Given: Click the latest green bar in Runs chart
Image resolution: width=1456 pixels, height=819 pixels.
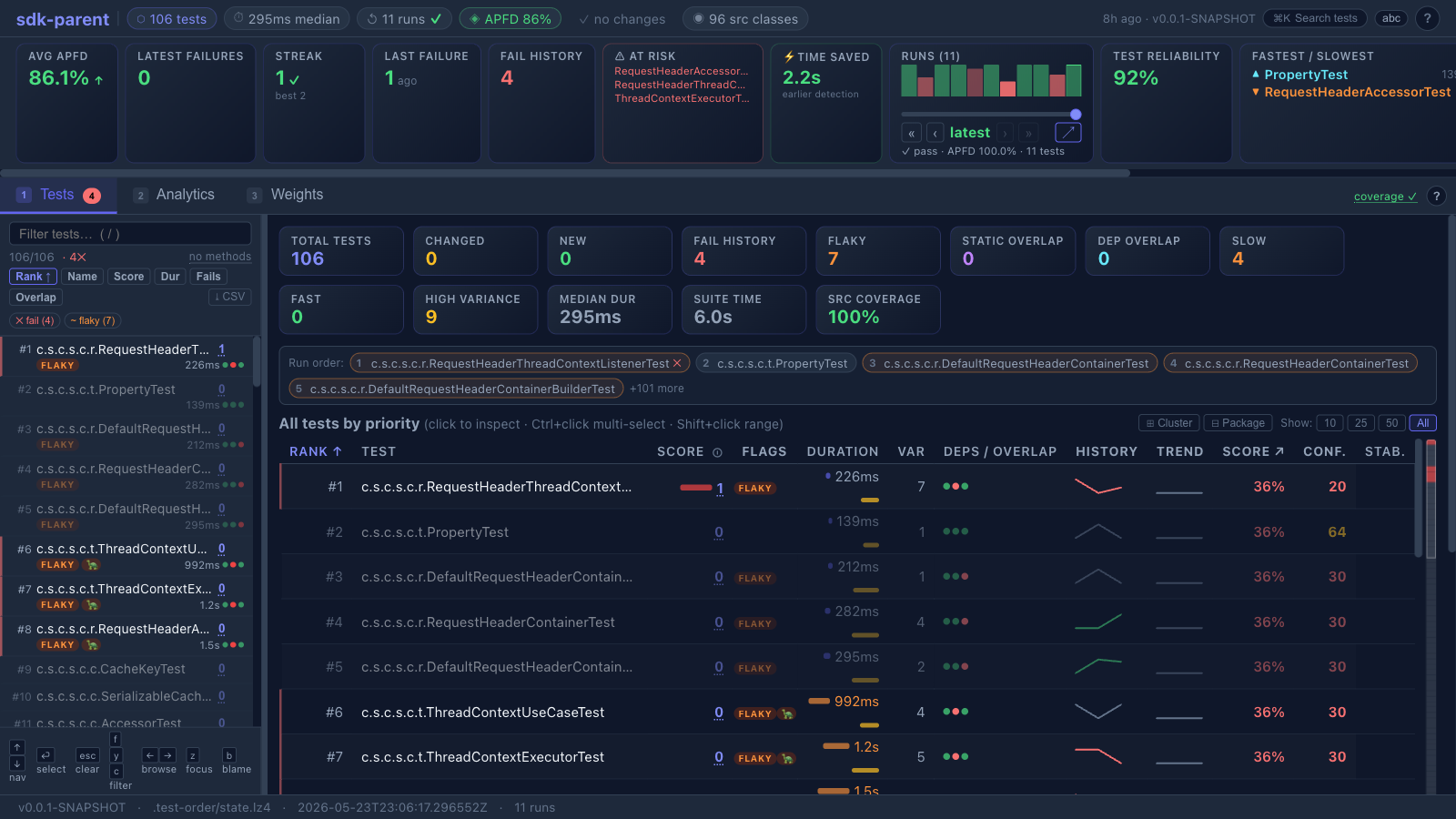Looking at the screenshot, I should 1074,81.
